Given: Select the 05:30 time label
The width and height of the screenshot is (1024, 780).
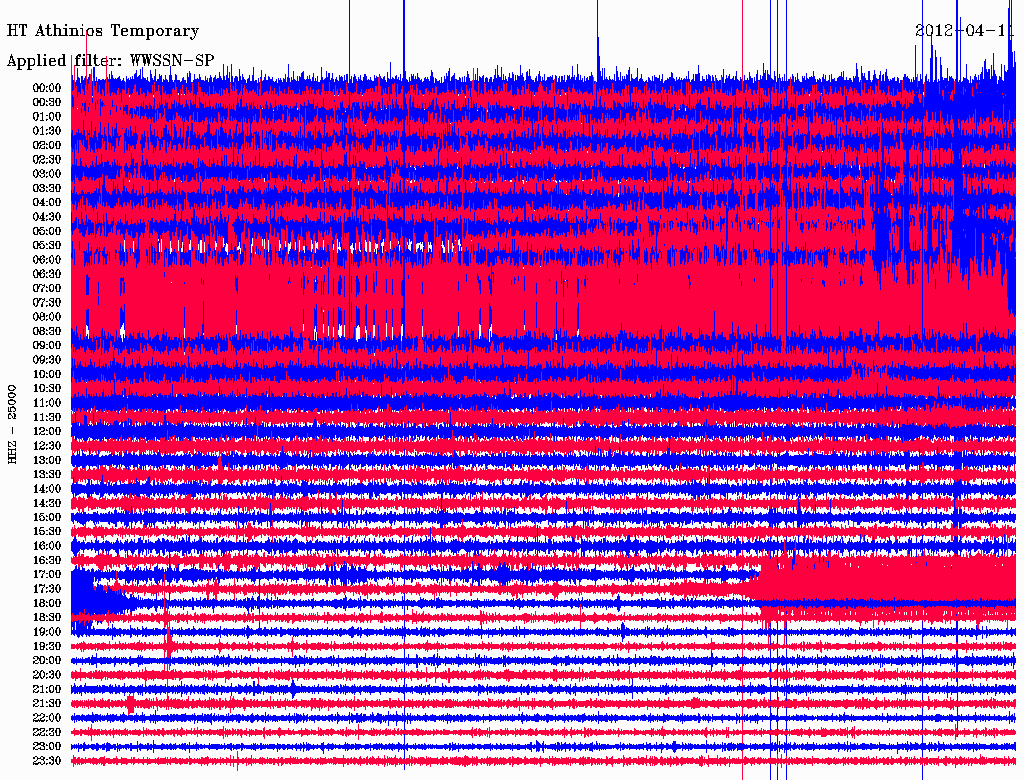Looking at the screenshot, I should point(47,246).
